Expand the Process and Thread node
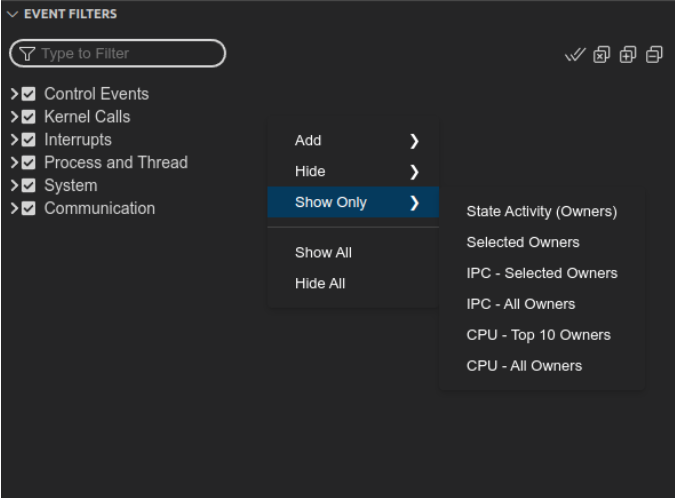Viewport: 675px width, 498px height. pos(14,163)
